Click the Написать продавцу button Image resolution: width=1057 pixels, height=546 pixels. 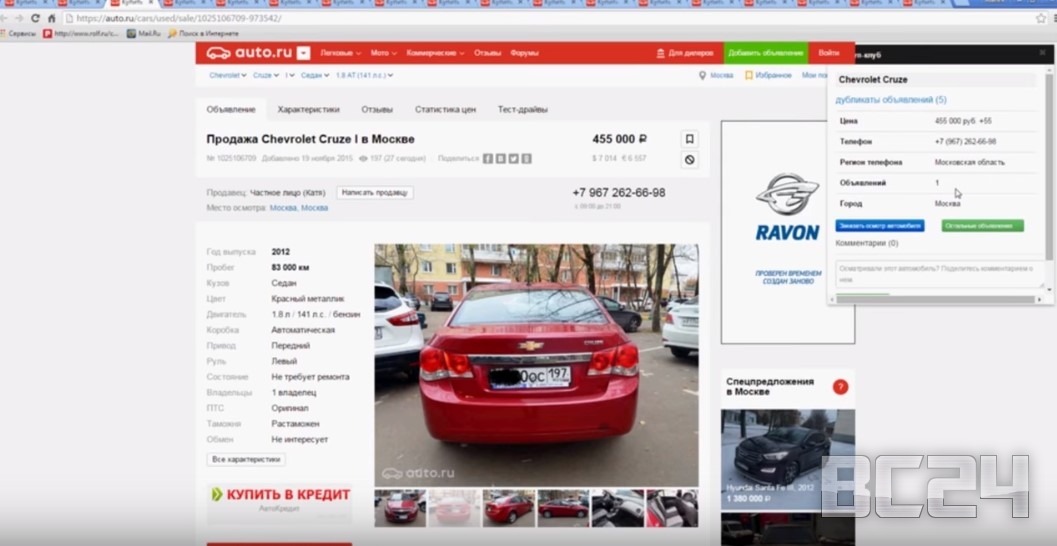[375, 192]
